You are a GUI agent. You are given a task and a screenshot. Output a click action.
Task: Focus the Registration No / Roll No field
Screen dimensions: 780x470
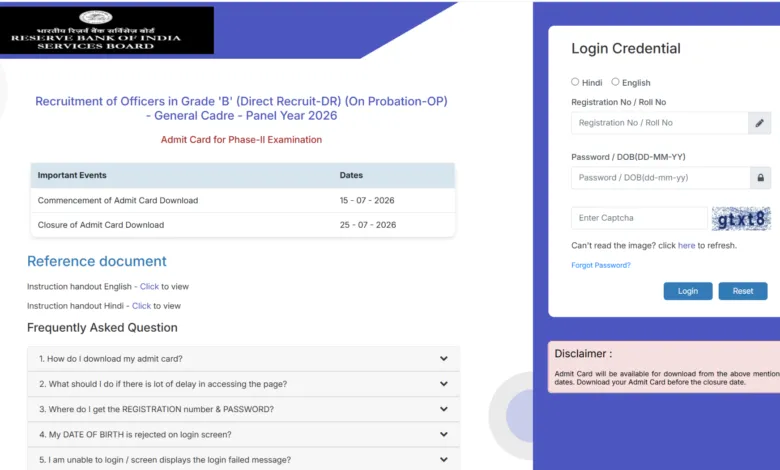click(660, 123)
